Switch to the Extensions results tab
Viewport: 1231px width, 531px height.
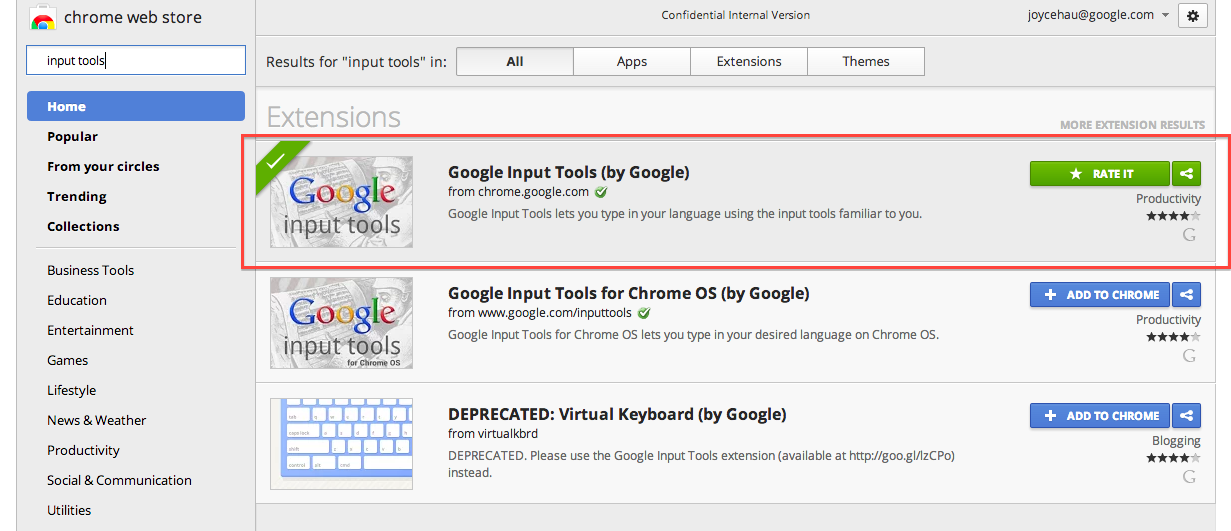pyautogui.click(x=749, y=62)
